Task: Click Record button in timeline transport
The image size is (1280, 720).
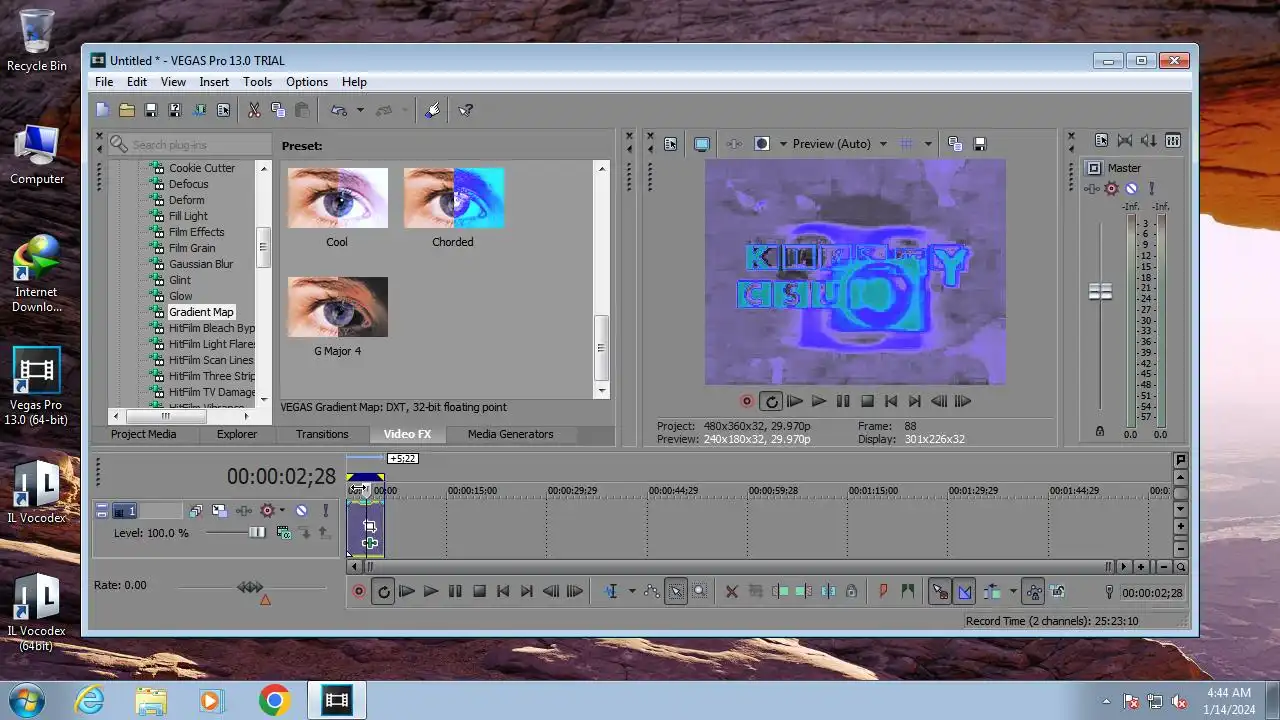Action: pyautogui.click(x=359, y=592)
